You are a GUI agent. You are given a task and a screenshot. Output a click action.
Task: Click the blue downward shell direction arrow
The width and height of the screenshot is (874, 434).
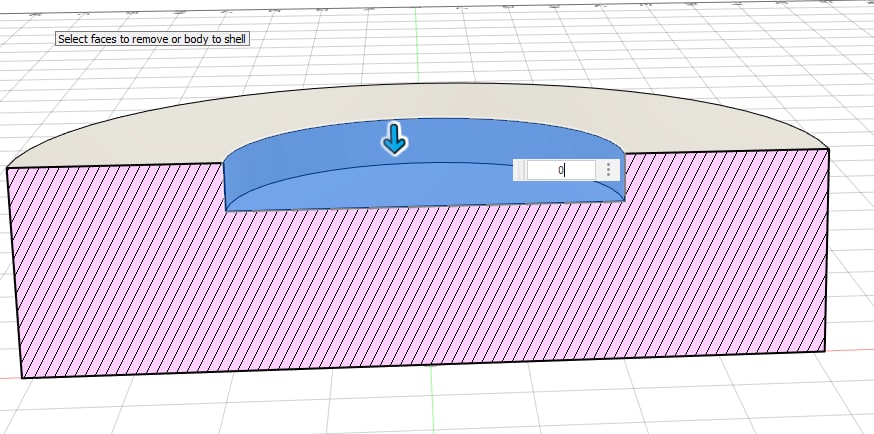395,139
